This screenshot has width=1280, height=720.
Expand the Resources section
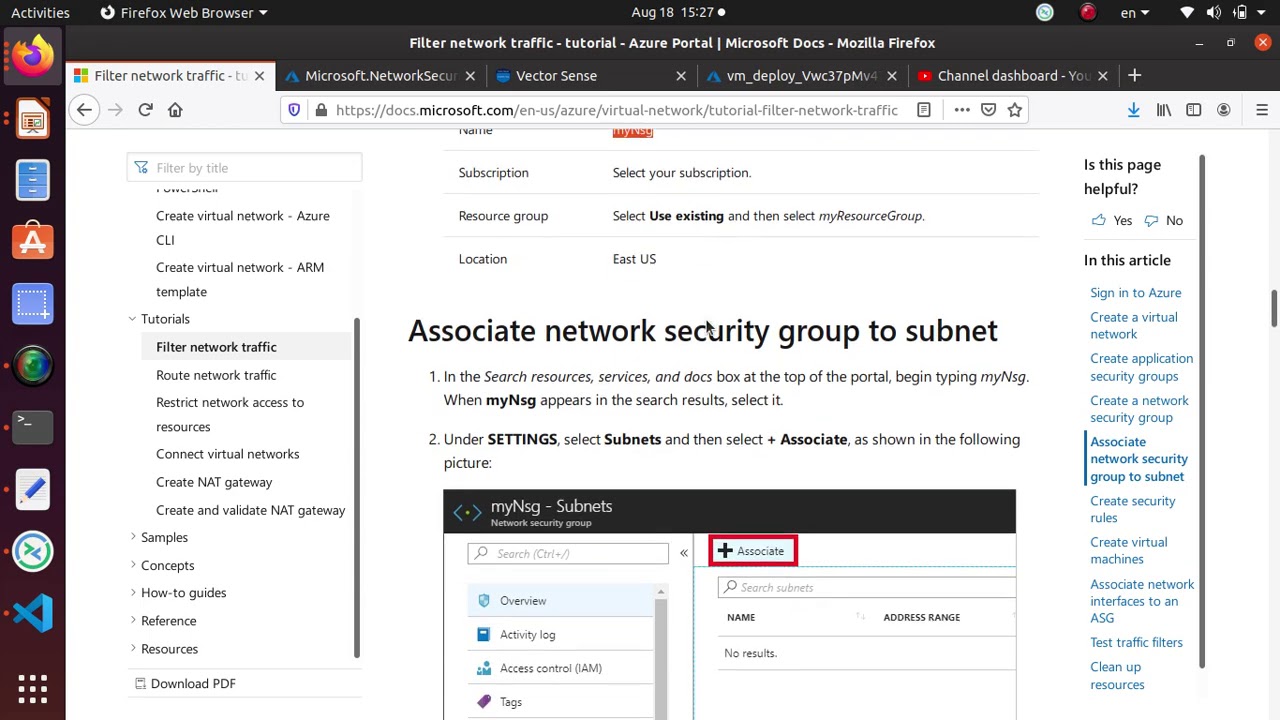(133, 649)
